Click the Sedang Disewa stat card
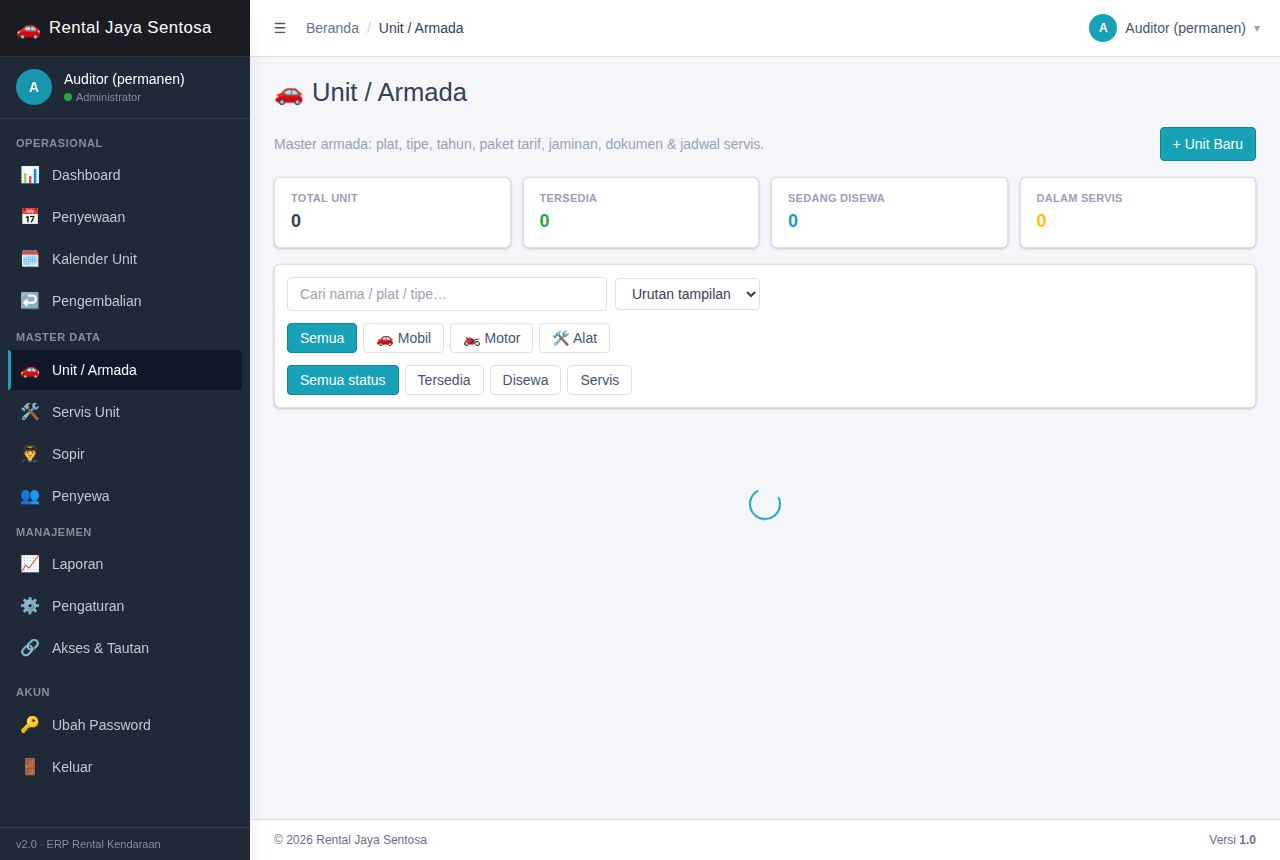The width and height of the screenshot is (1280, 860). coord(889,212)
